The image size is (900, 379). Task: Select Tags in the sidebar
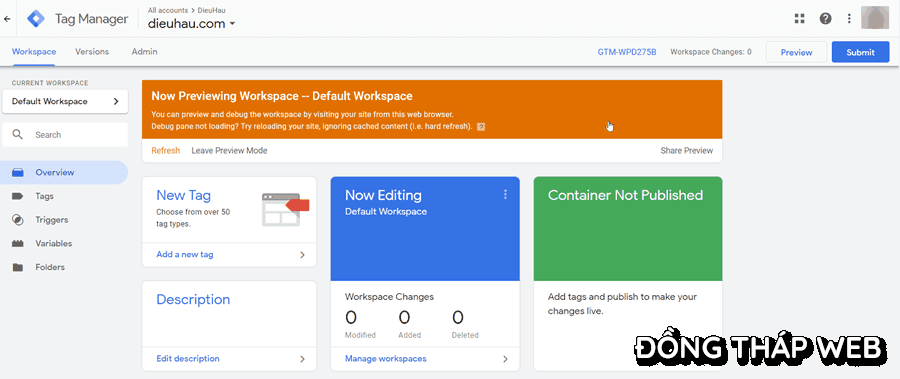click(x=64, y=196)
